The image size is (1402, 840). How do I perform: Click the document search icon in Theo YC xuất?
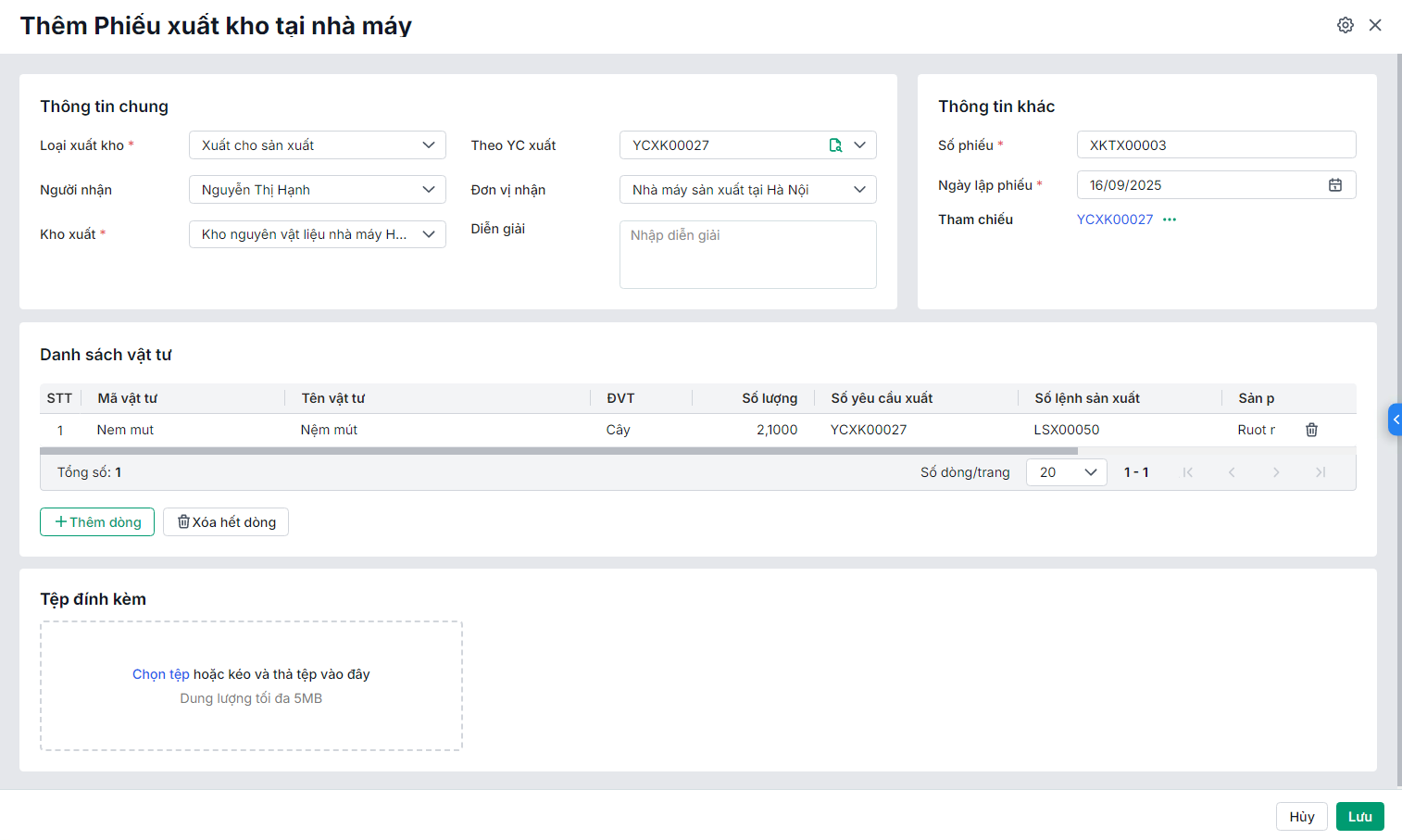pos(835,145)
